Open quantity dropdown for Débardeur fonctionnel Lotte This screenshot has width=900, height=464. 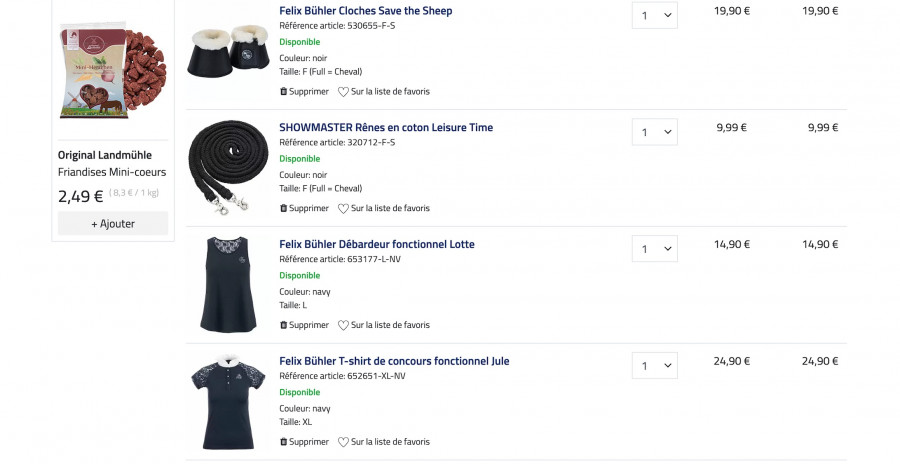(655, 249)
